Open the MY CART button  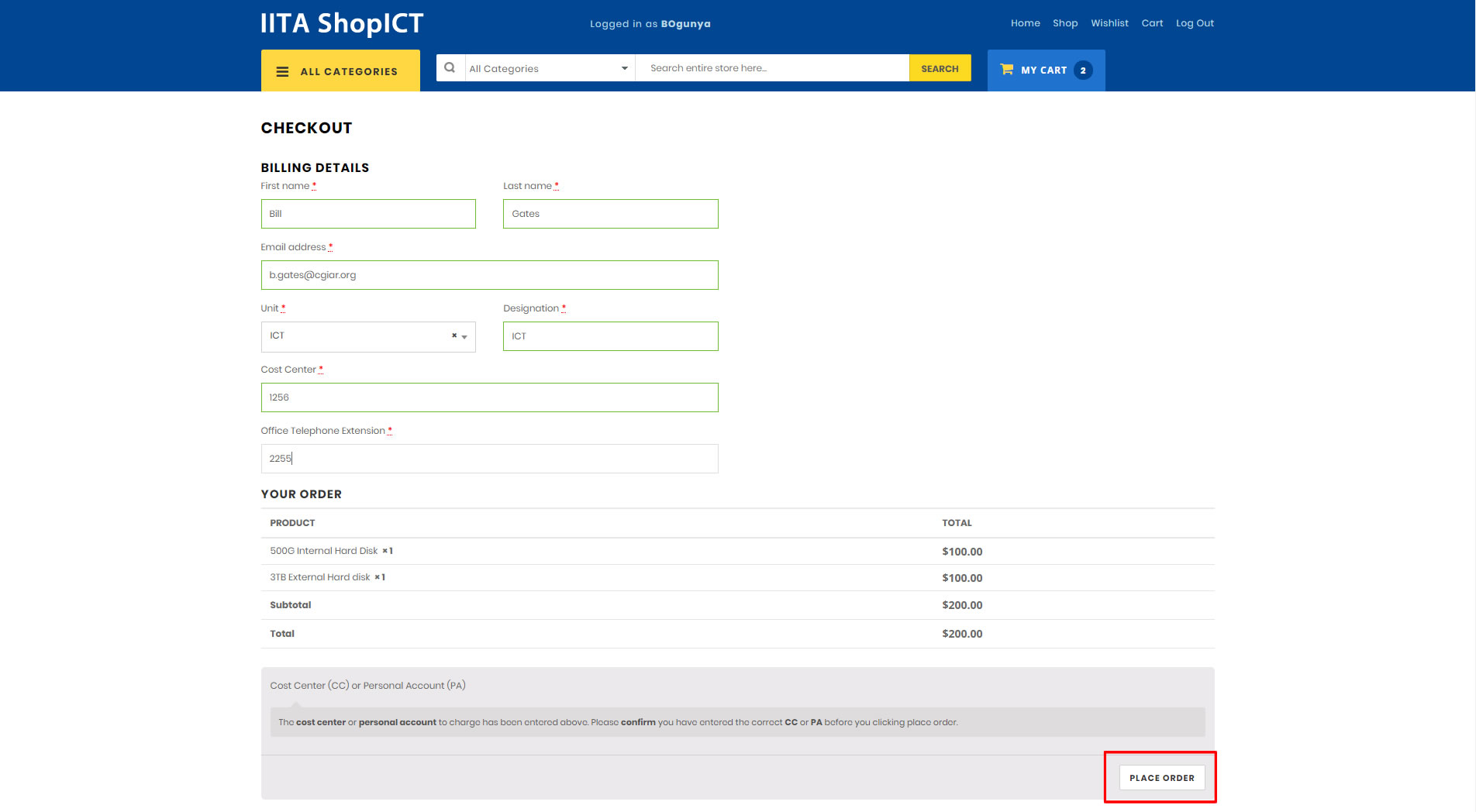[1046, 71]
